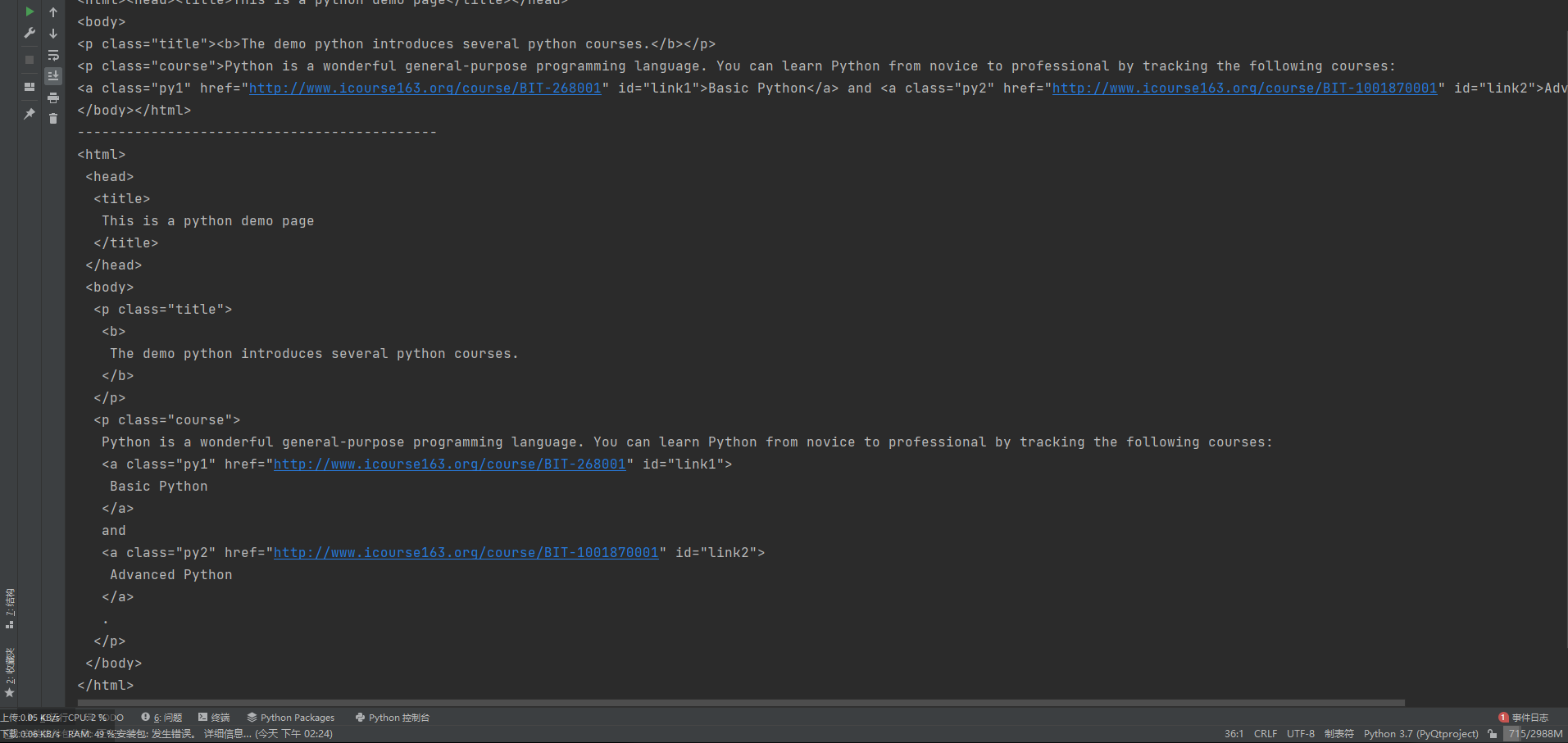1568x743 pixels.
Task: Click the indented <p class="course"> line
Action: (x=167, y=419)
